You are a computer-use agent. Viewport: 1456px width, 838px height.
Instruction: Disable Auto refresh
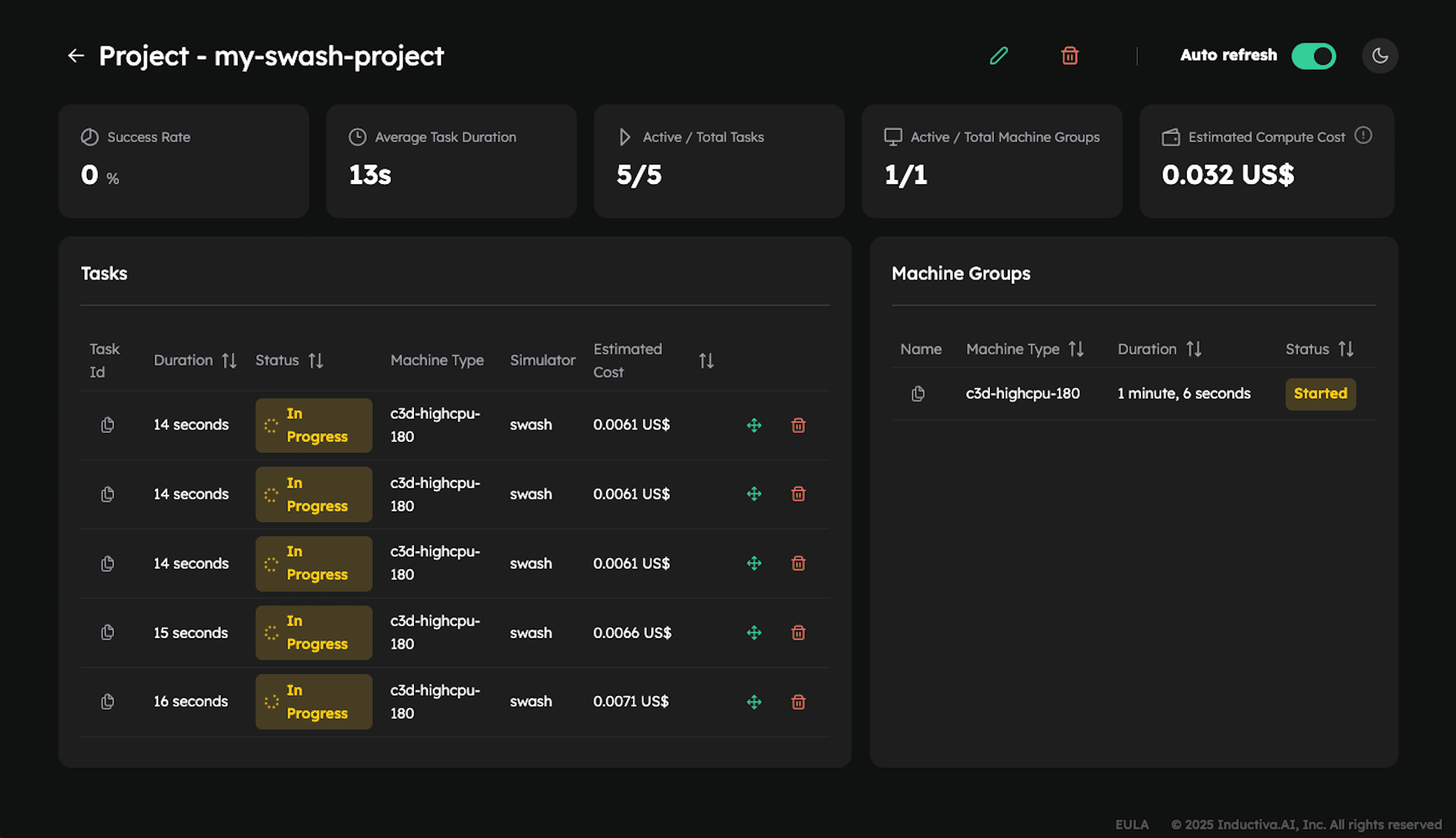click(x=1313, y=55)
